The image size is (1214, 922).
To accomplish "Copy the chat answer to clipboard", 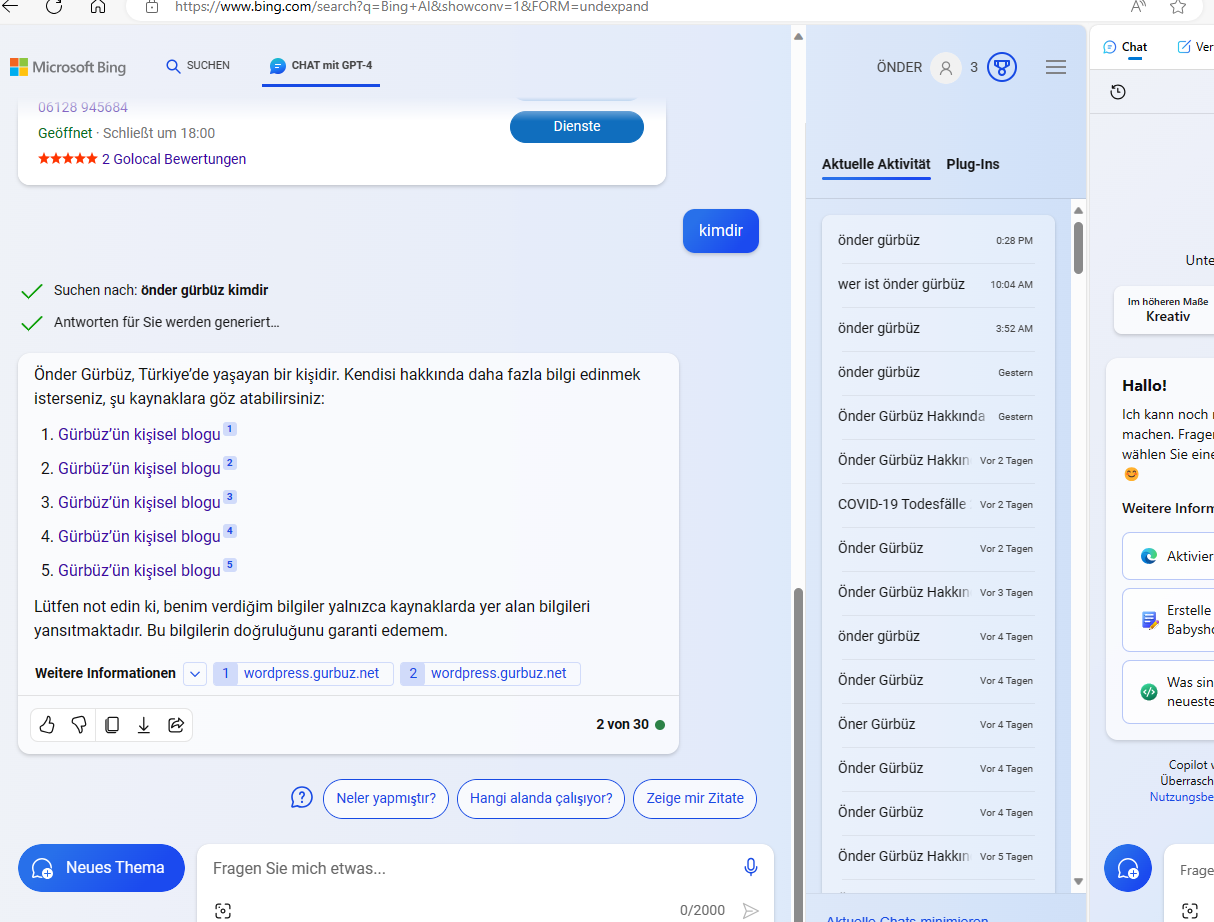I will coord(112,725).
